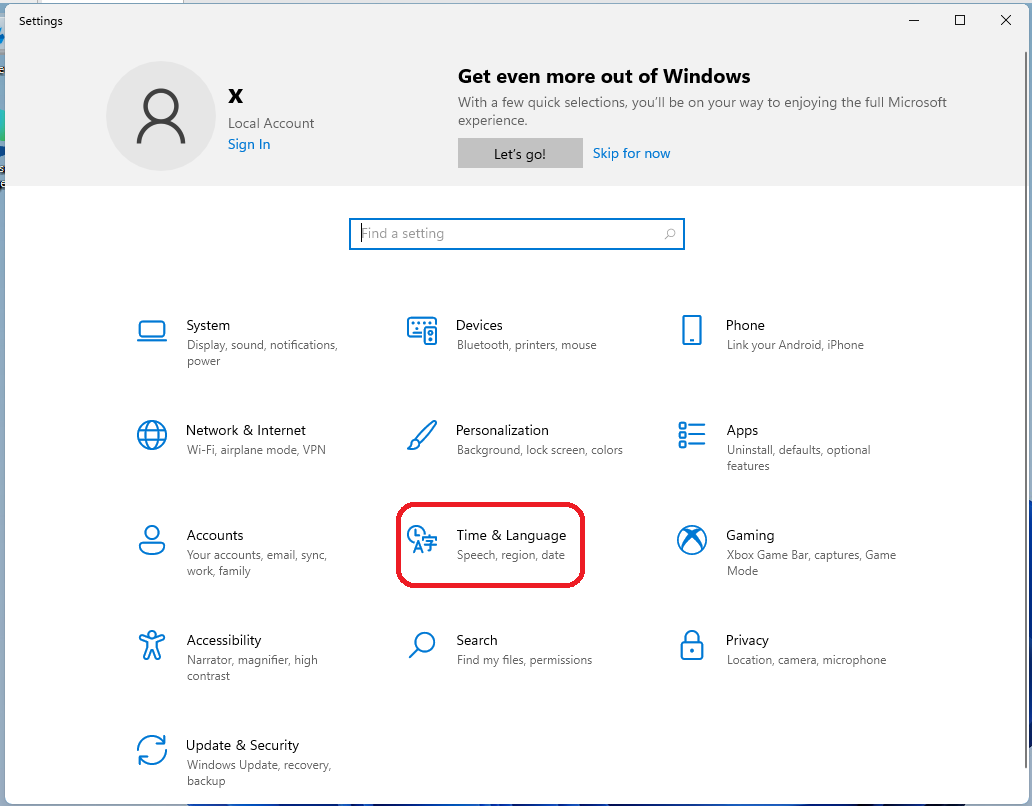
Task: Click the magnifier icon in the search box
Action: point(669,233)
